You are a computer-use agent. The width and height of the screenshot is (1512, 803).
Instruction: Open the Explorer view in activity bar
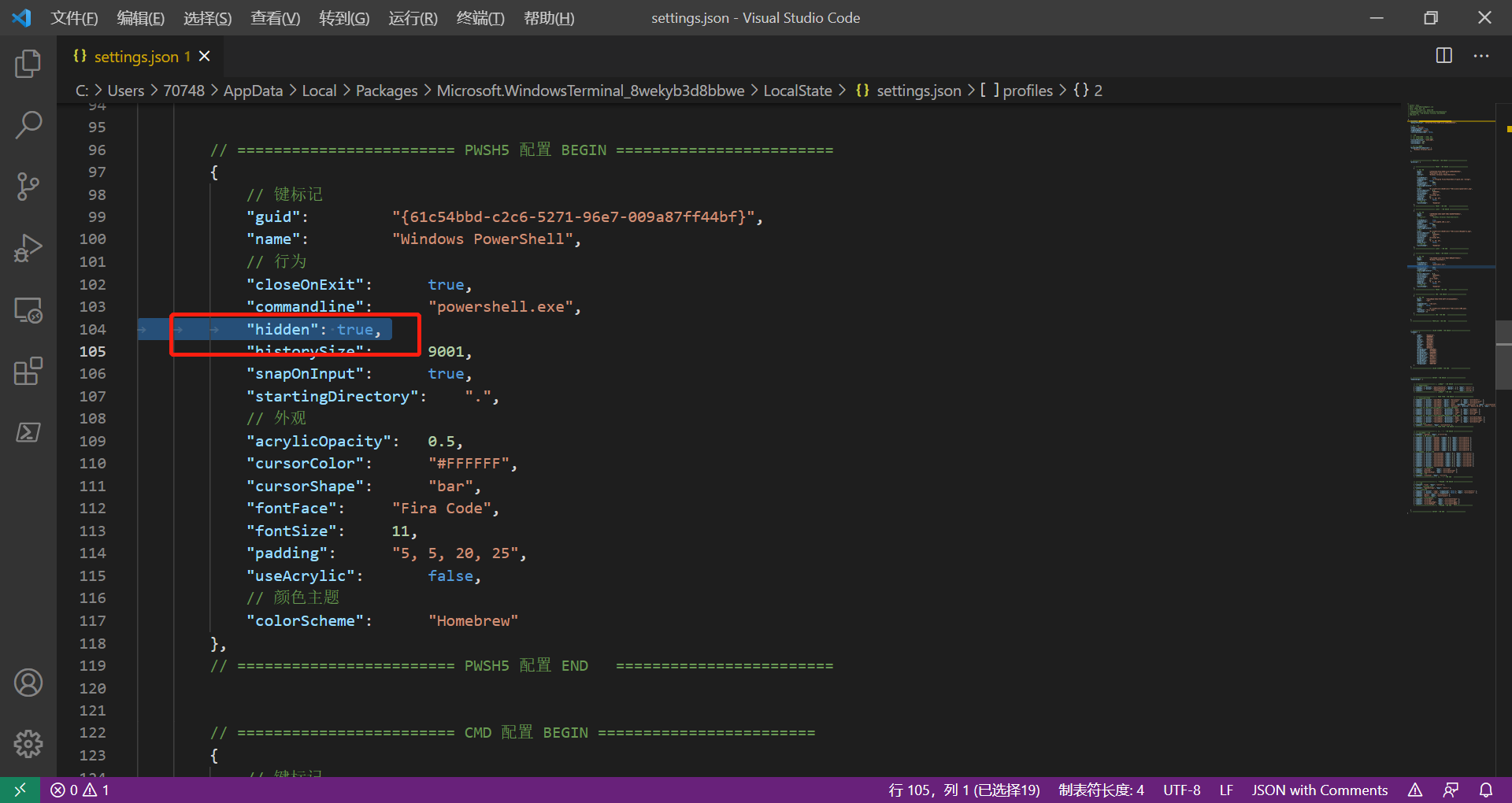[x=28, y=64]
